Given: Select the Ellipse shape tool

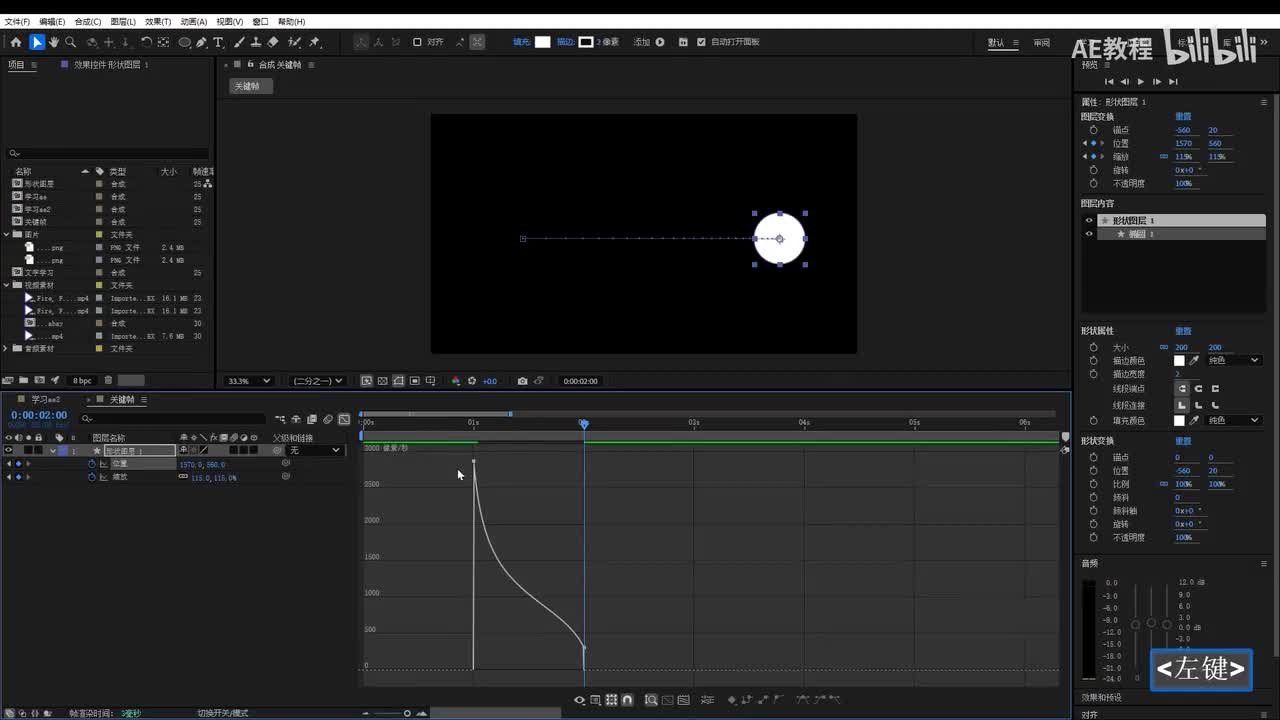Looking at the screenshot, I should coord(185,42).
